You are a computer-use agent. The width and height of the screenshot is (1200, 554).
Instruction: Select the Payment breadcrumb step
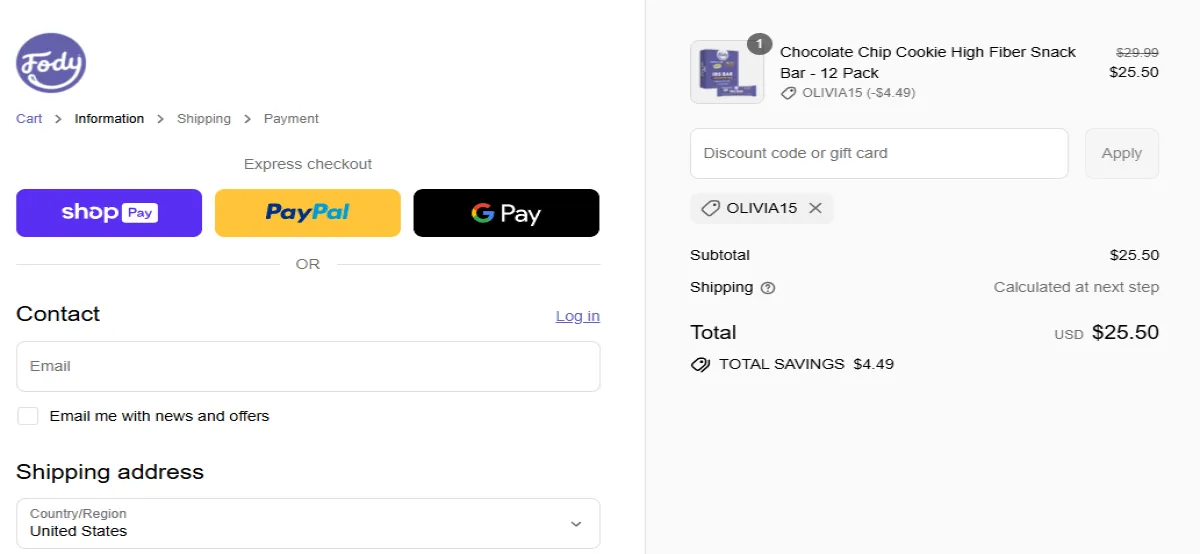(x=291, y=118)
